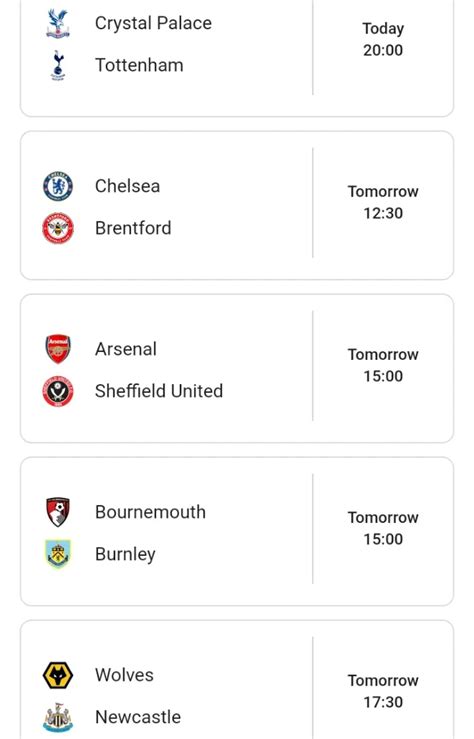474x739 pixels.
Task: Tap the Today 20:00 kickoff time
Action: coord(383,39)
